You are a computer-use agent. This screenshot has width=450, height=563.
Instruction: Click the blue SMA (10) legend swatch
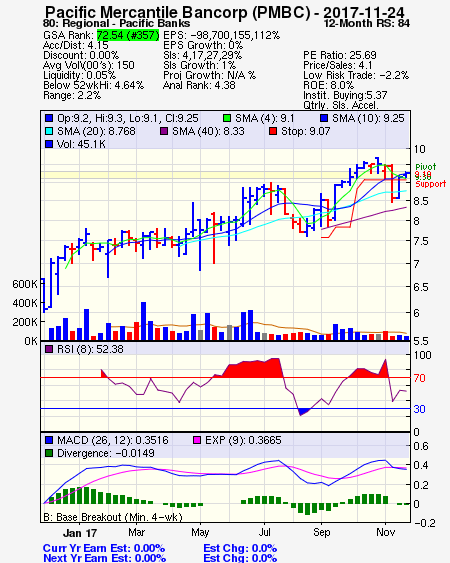pyautogui.click(x=324, y=118)
